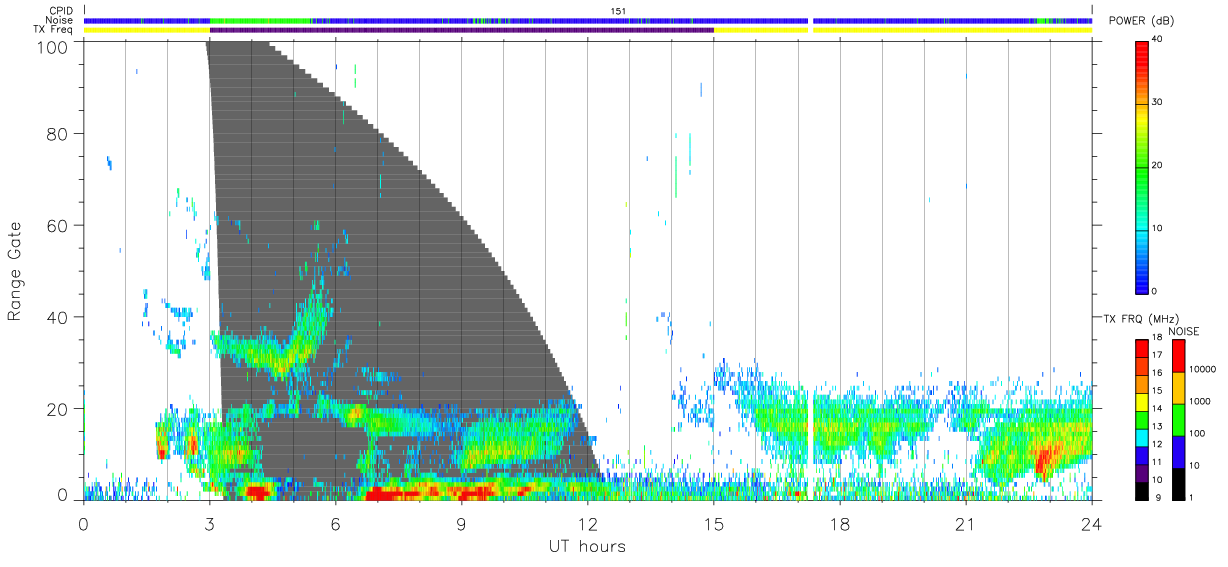Screen dimensions: 1228x567
Task: Click the noise color scale bar
Action: [x=1177, y=419]
